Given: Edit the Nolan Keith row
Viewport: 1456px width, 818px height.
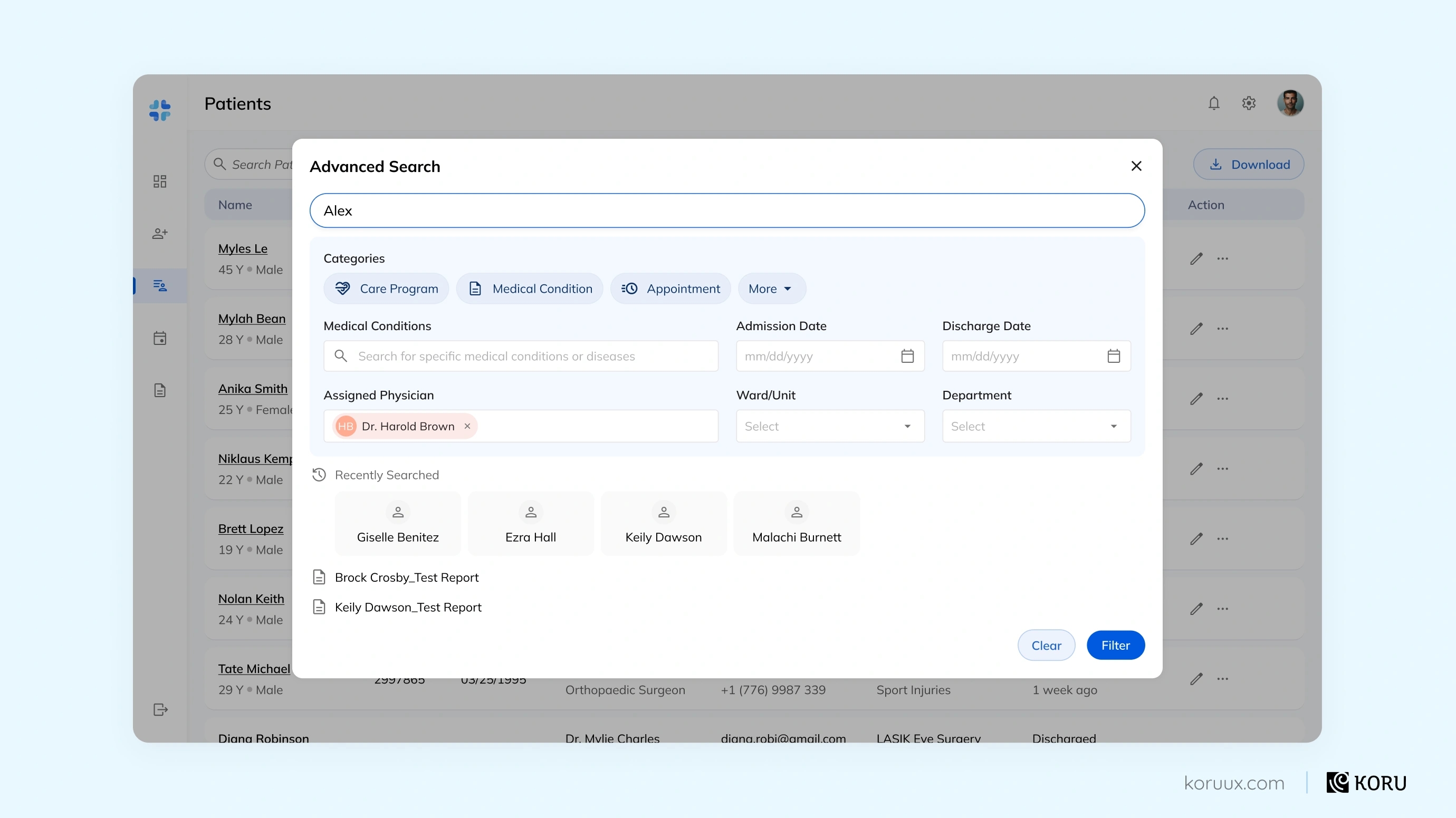Looking at the screenshot, I should tap(1196, 609).
